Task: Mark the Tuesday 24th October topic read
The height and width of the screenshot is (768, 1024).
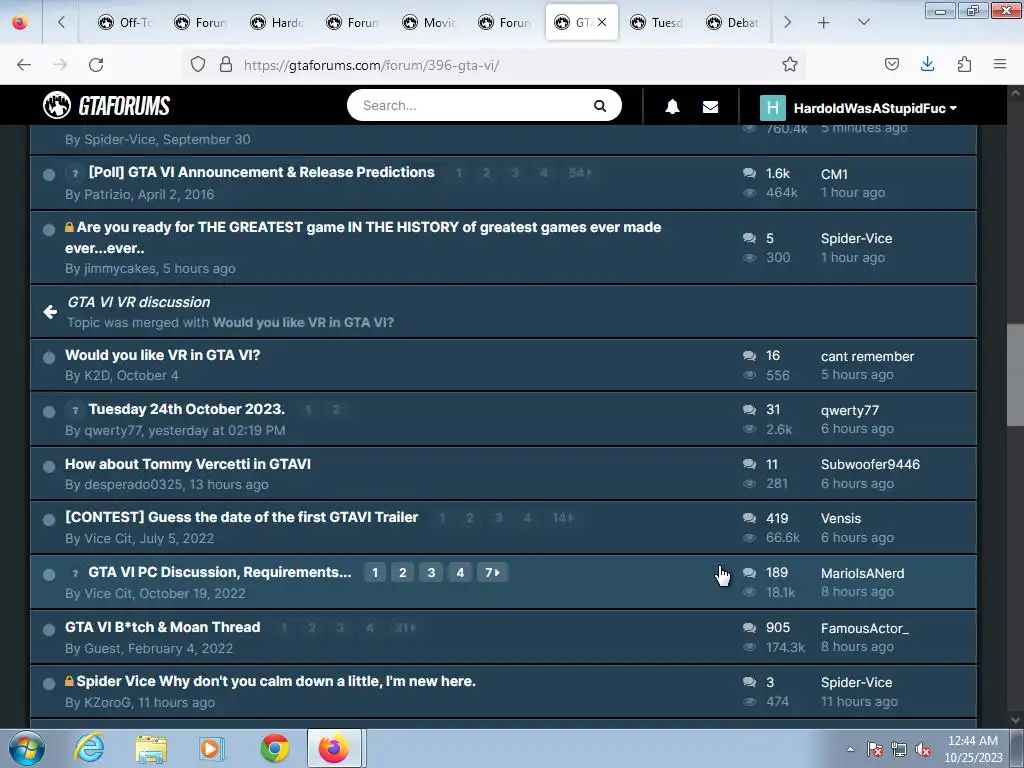Action: pos(49,411)
